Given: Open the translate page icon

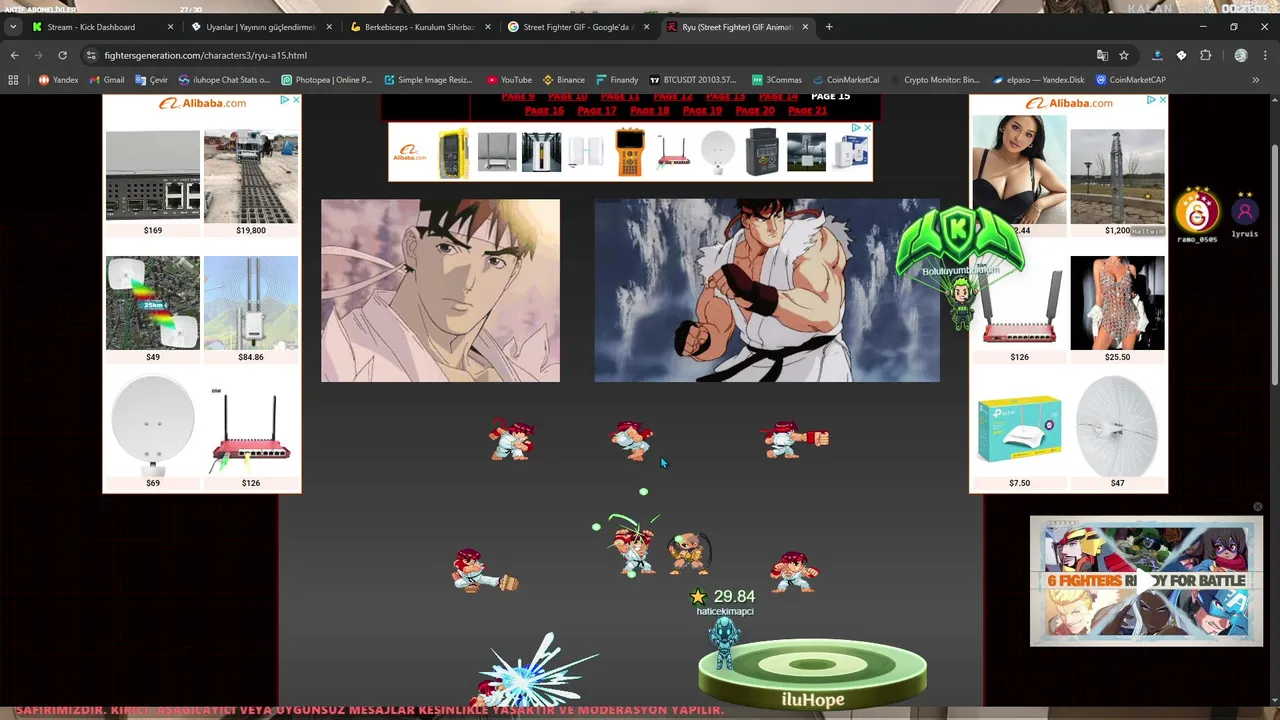Looking at the screenshot, I should tap(1102, 55).
